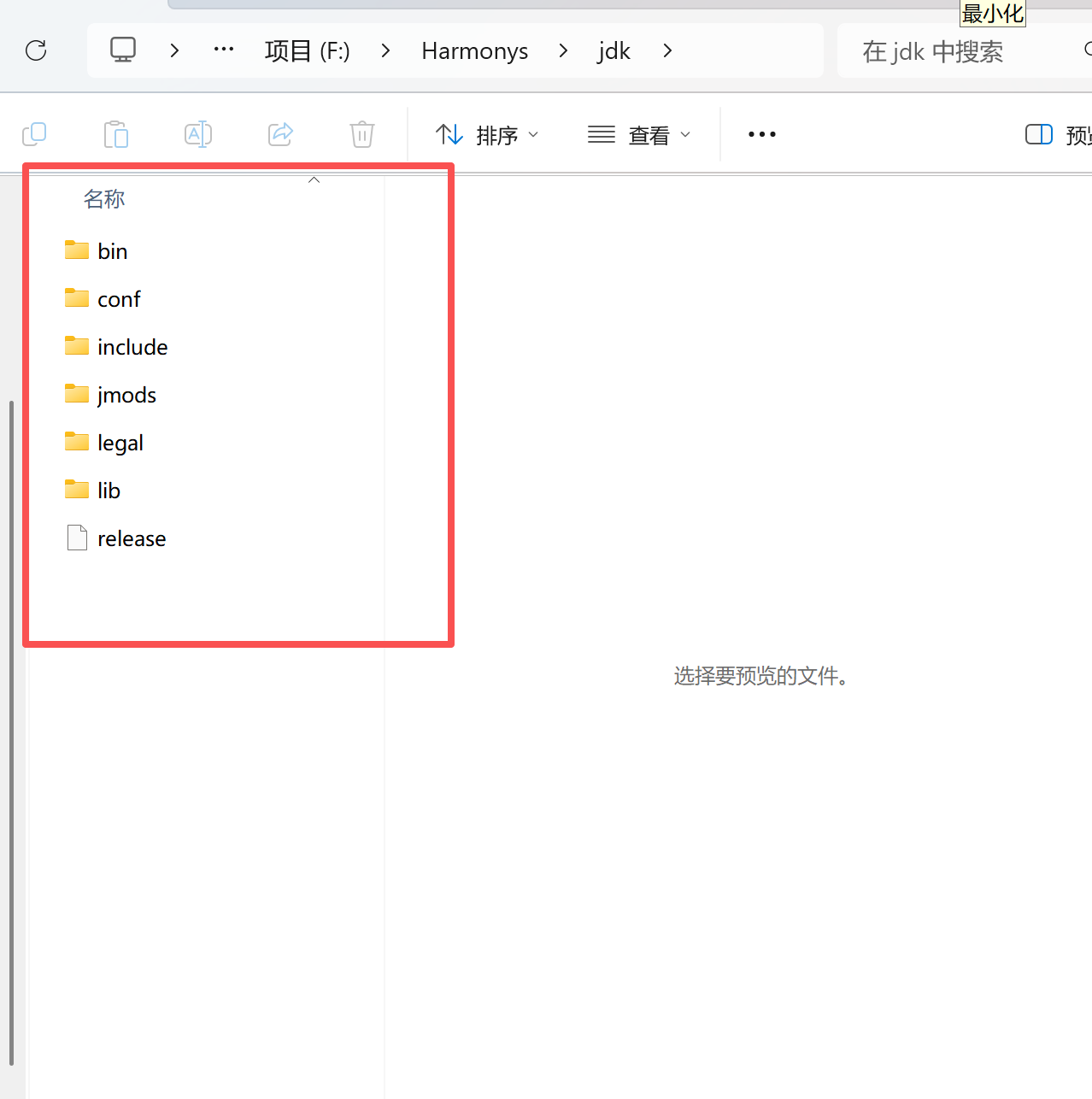Select the Rename icon on toolbar
Viewport: 1092px width, 1099px height.
(197, 134)
